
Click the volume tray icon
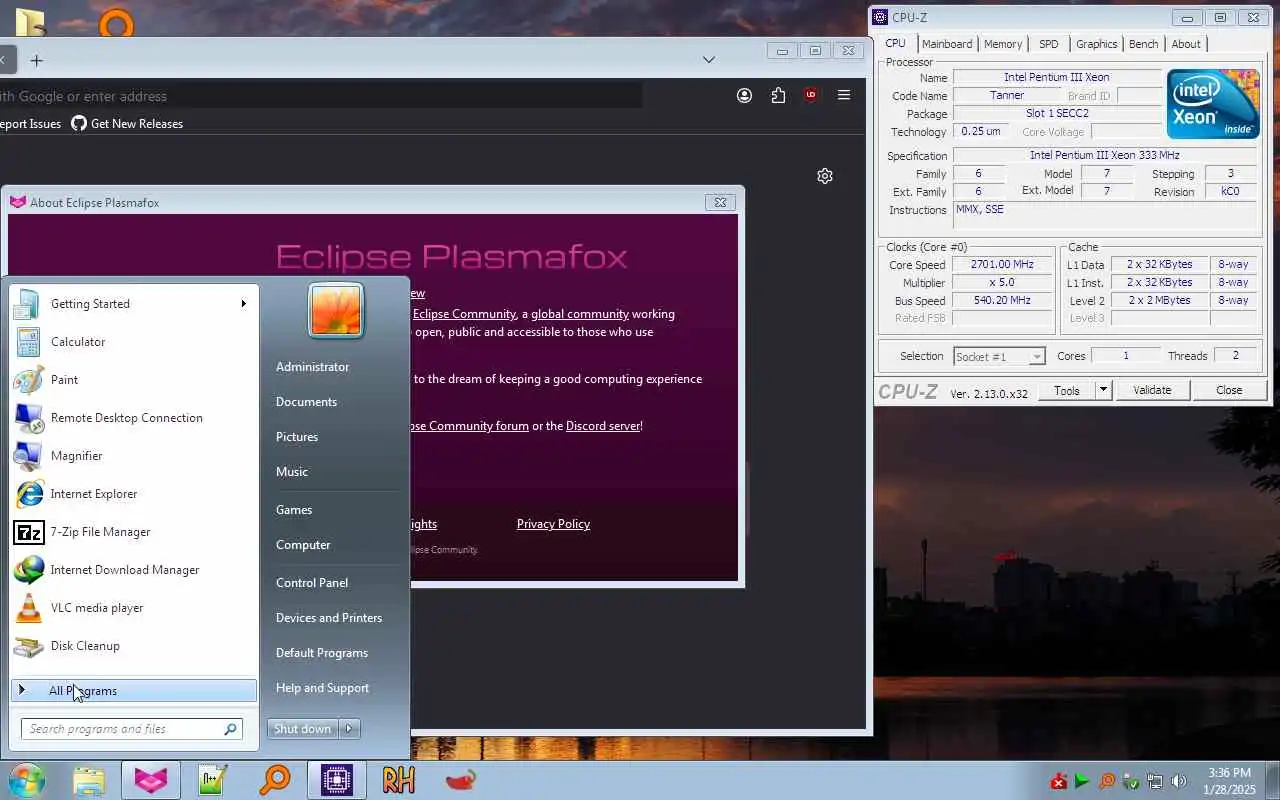(x=1179, y=781)
